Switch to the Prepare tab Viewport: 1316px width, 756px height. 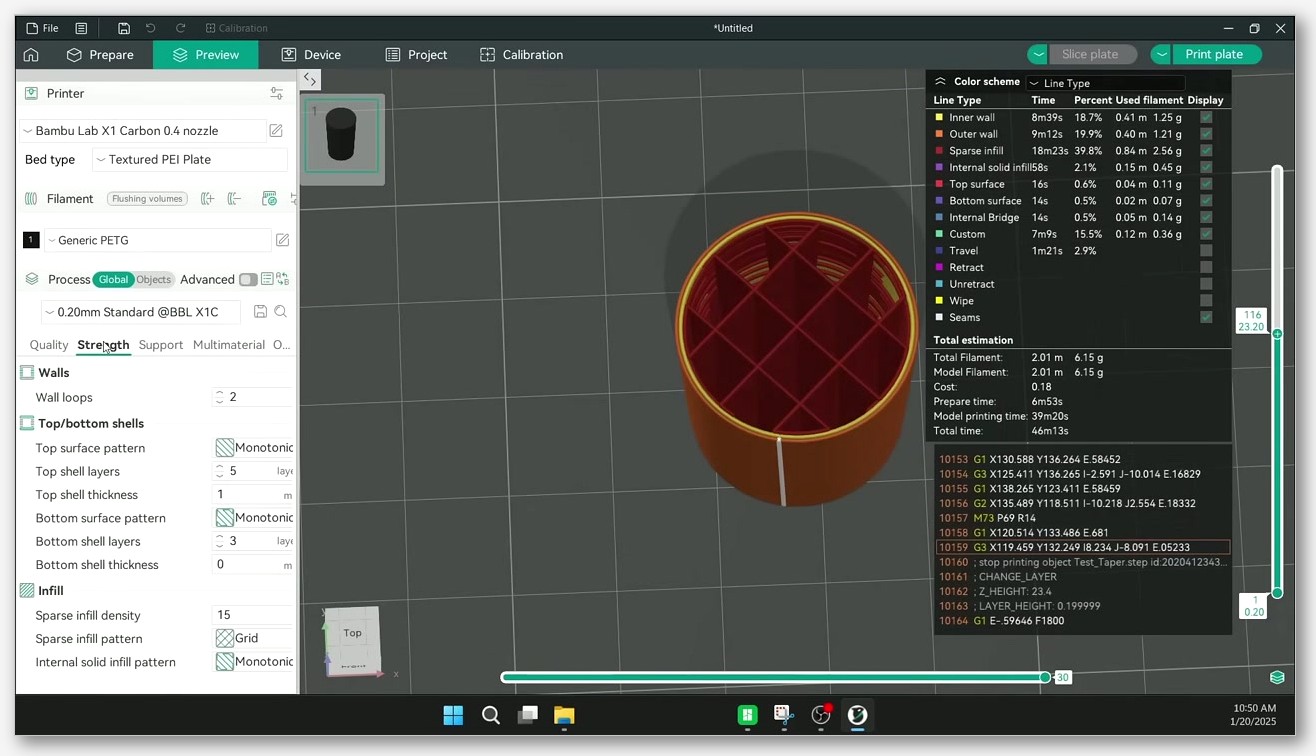coord(100,55)
